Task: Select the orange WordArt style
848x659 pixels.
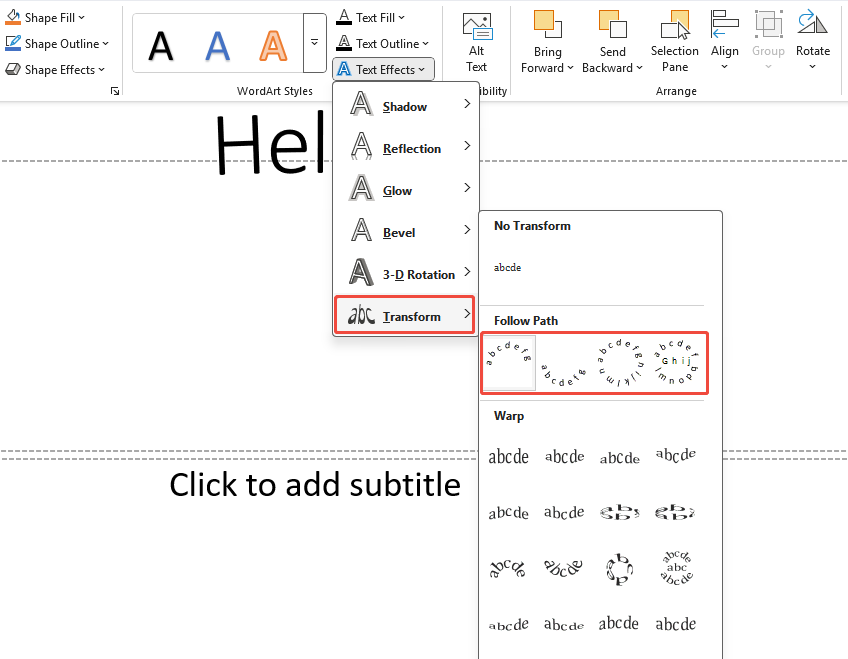Action: click(x=272, y=45)
